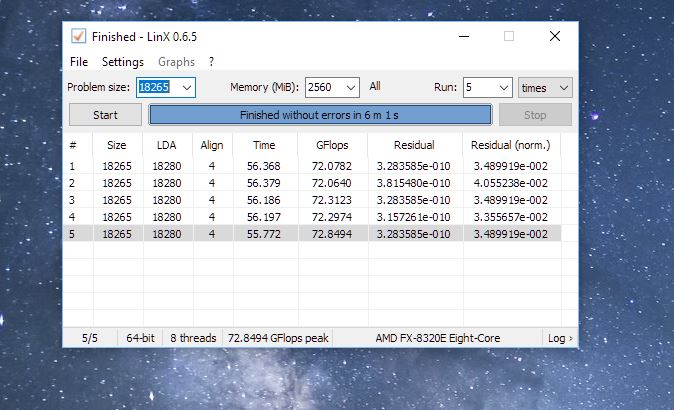Sort by the Size column header
This screenshot has width=674, height=410.
117,145
